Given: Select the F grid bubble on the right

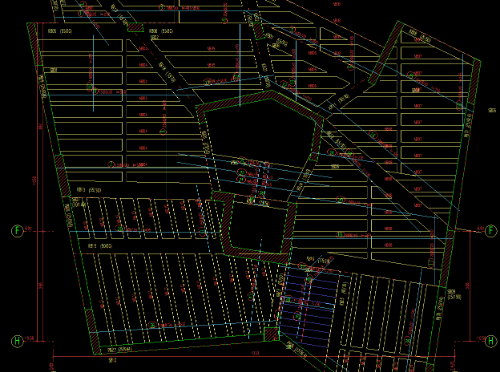Looking at the screenshot, I should click(491, 231).
